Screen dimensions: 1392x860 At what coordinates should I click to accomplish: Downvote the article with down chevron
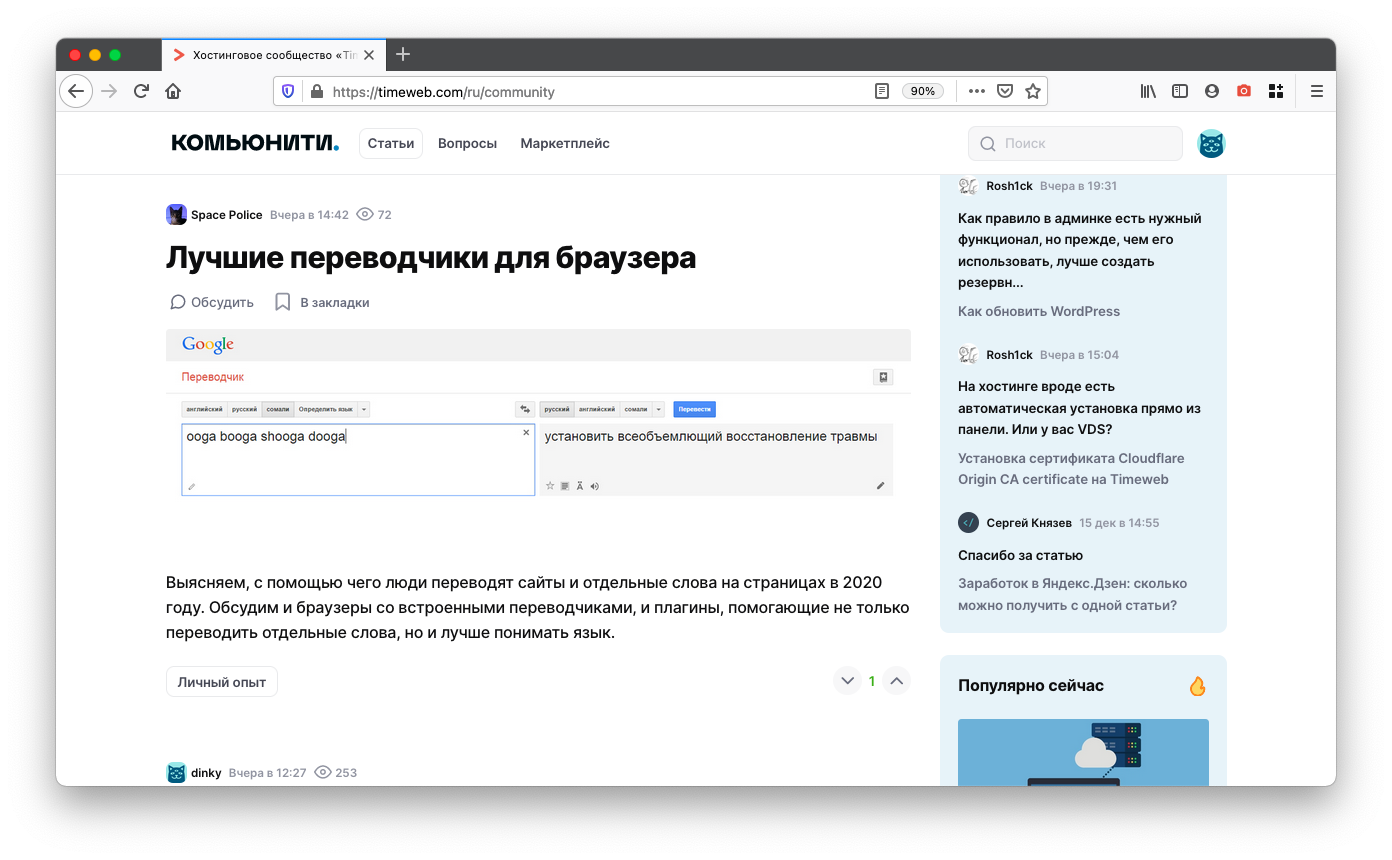coord(847,681)
